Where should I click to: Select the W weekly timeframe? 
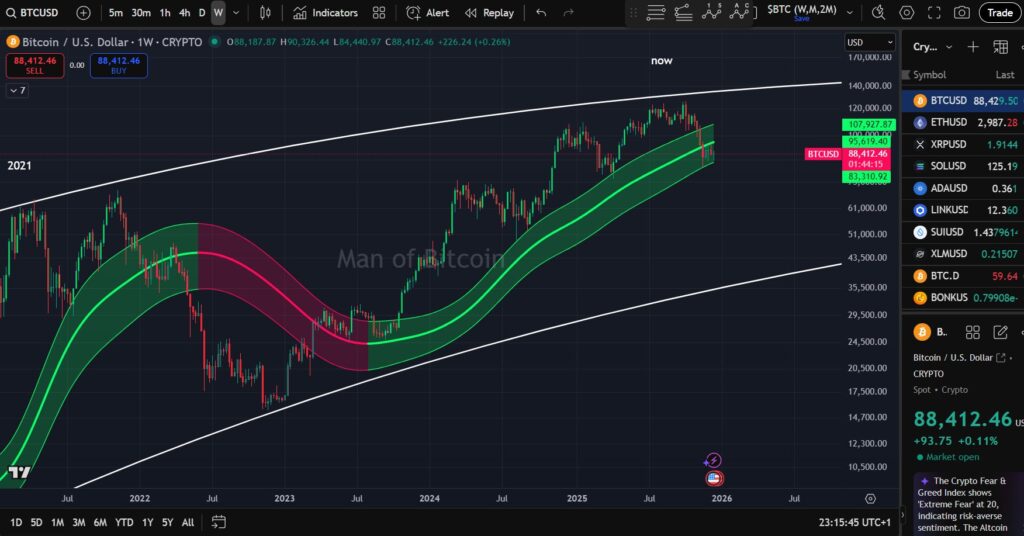[218, 12]
